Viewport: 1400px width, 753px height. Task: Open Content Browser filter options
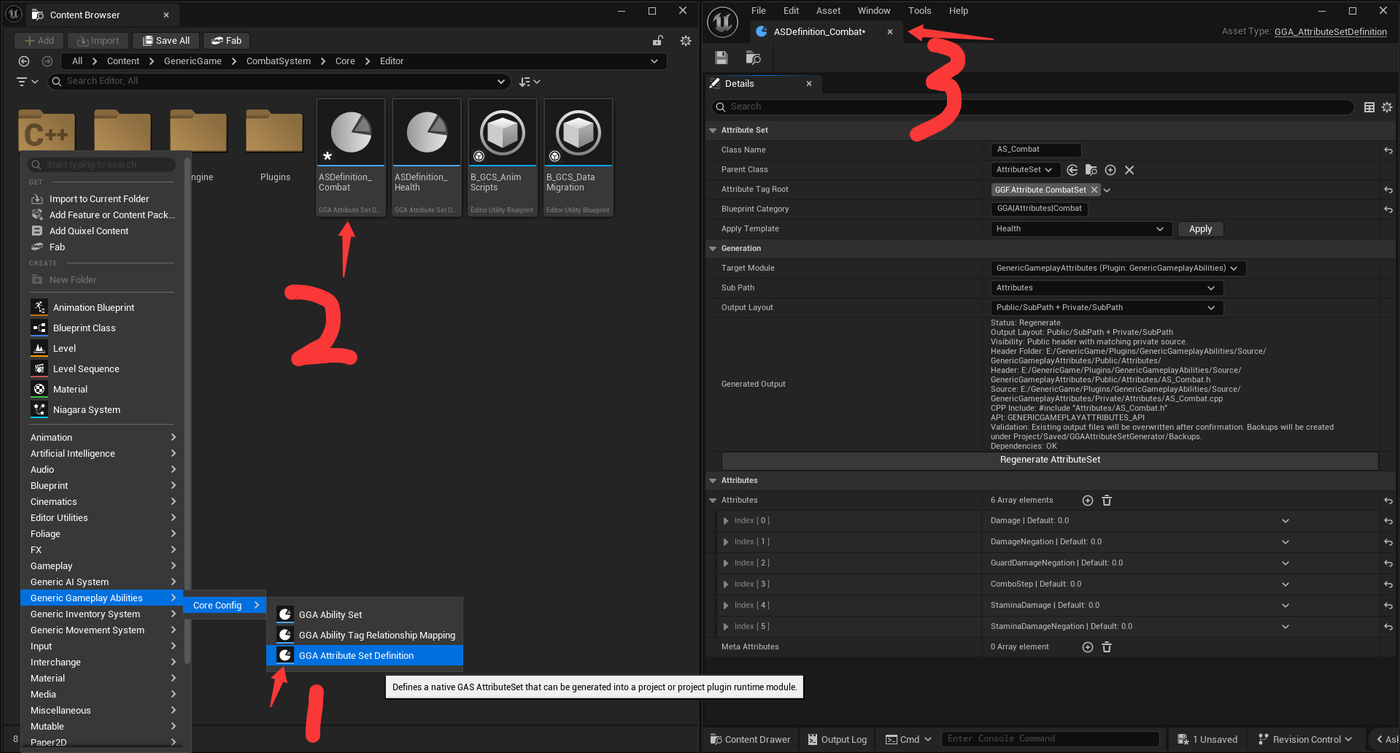coord(27,81)
